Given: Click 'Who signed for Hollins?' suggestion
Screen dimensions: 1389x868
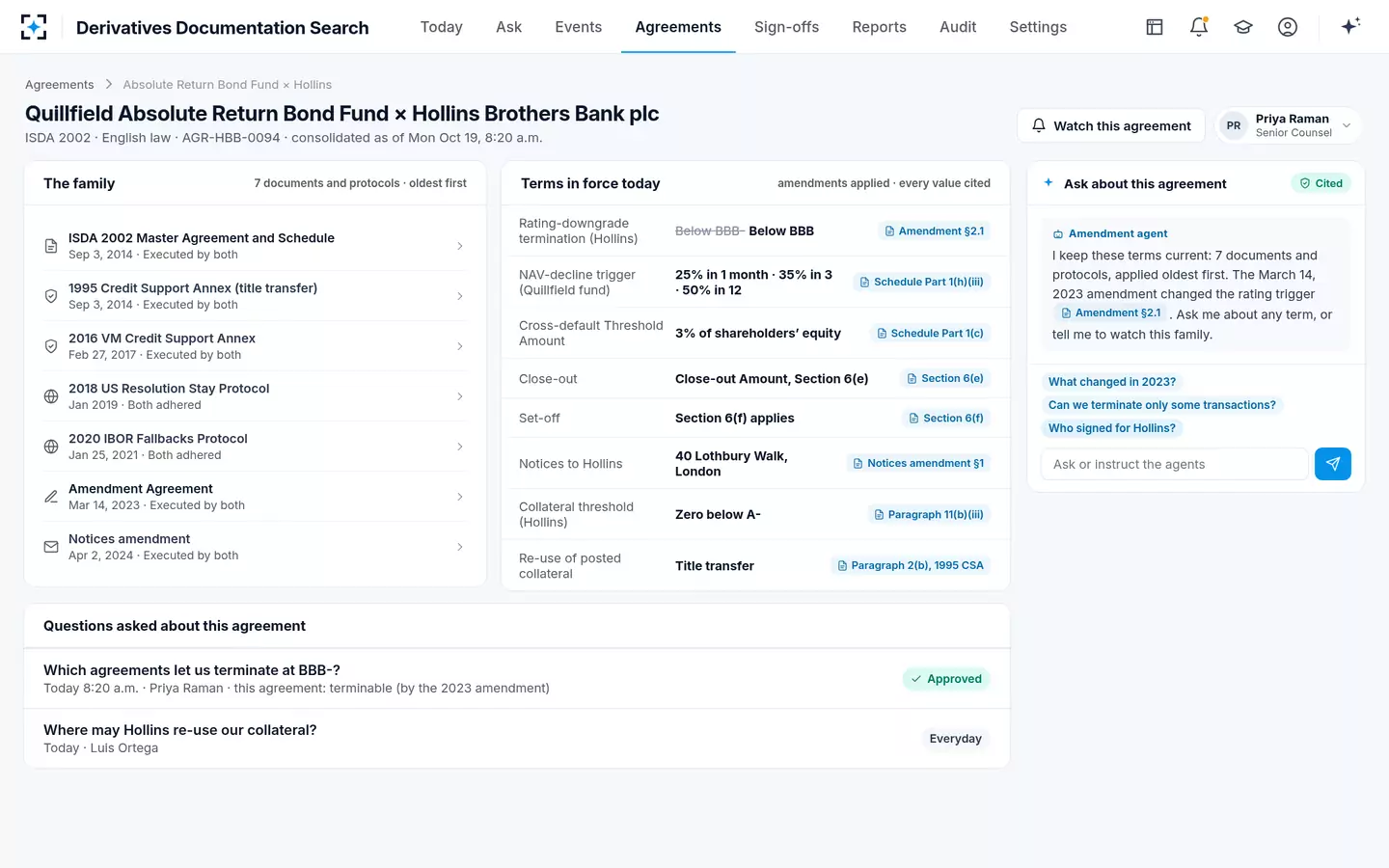Looking at the screenshot, I should pyautogui.click(x=1112, y=428).
